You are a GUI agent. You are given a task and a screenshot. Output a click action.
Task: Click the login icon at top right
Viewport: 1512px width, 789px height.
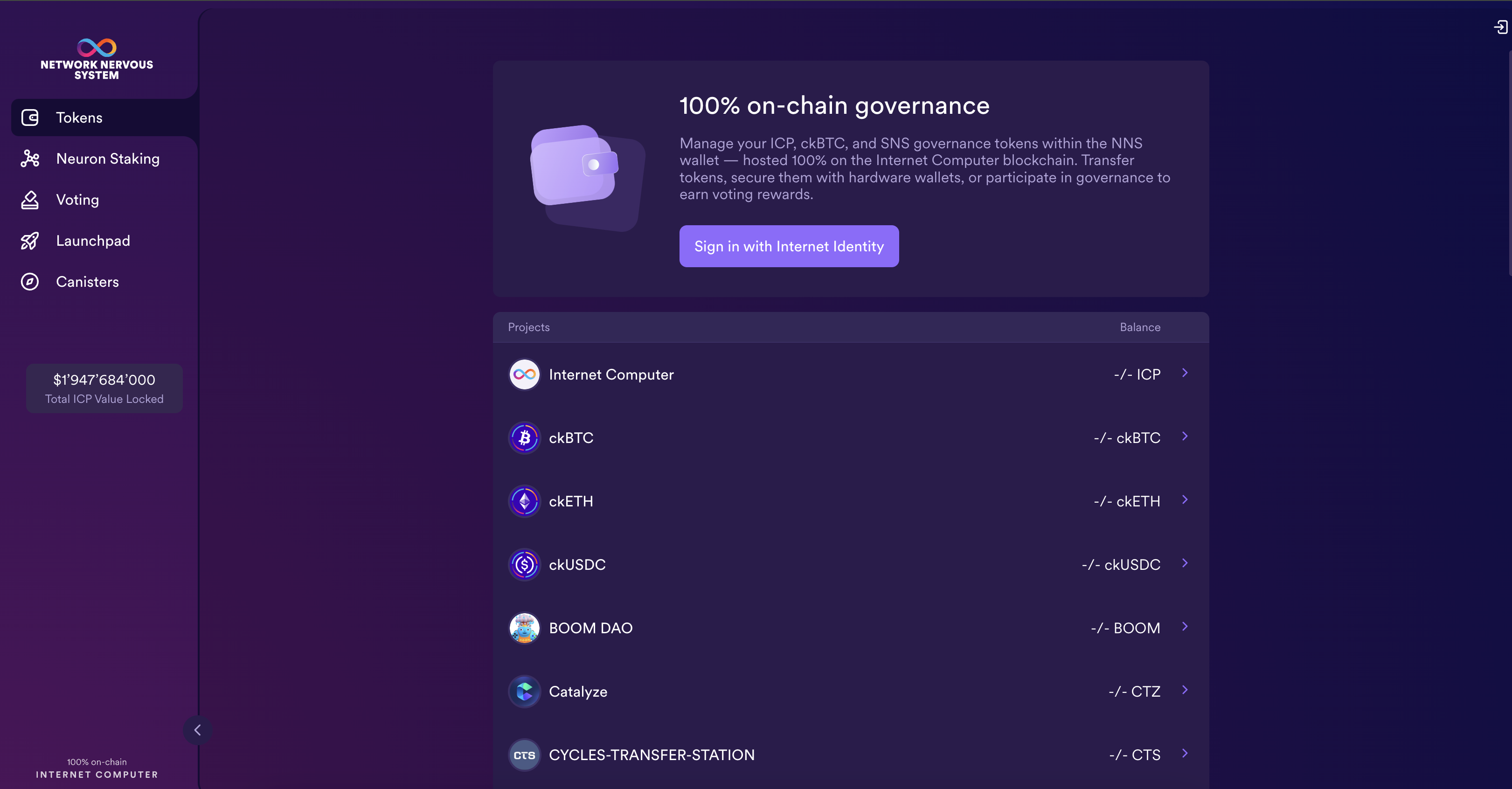tap(1500, 27)
